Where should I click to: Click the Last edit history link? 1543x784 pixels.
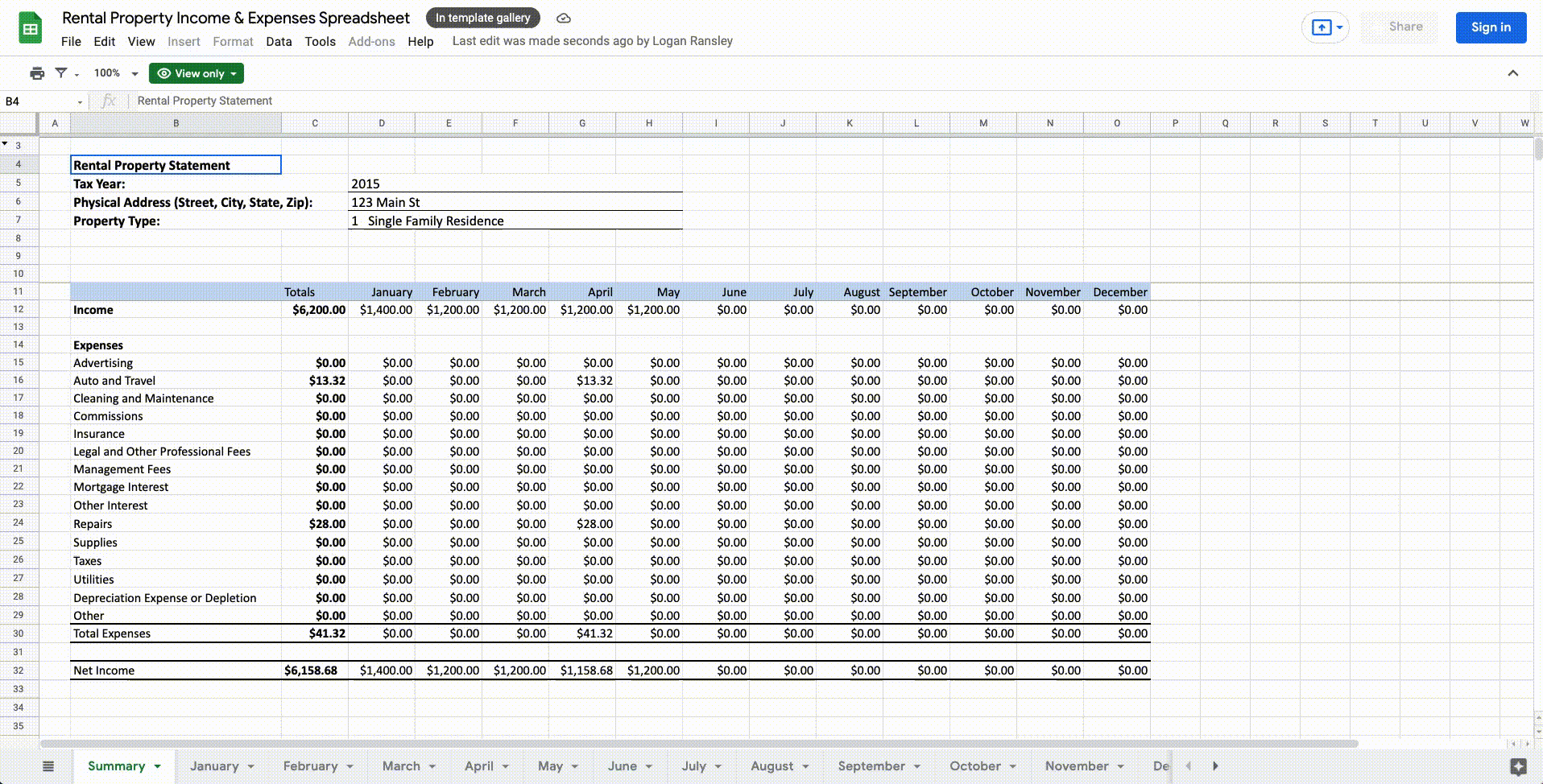tap(593, 41)
